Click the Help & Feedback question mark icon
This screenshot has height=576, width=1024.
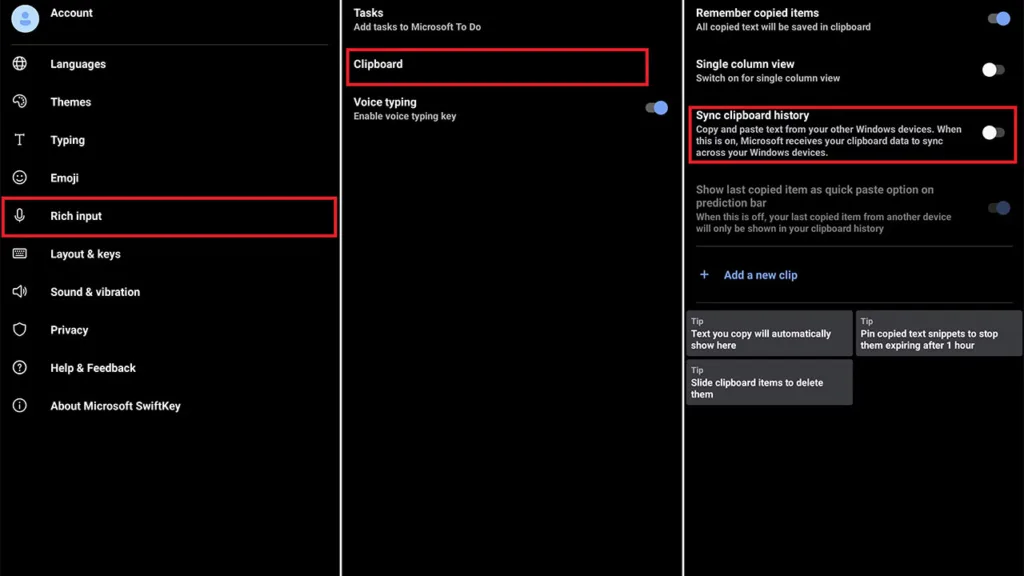tap(20, 367)
